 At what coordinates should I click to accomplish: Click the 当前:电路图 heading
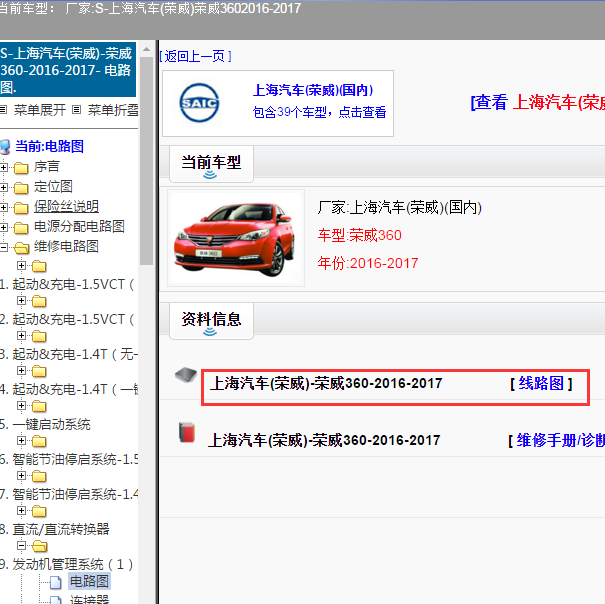[x=49, y=146]
